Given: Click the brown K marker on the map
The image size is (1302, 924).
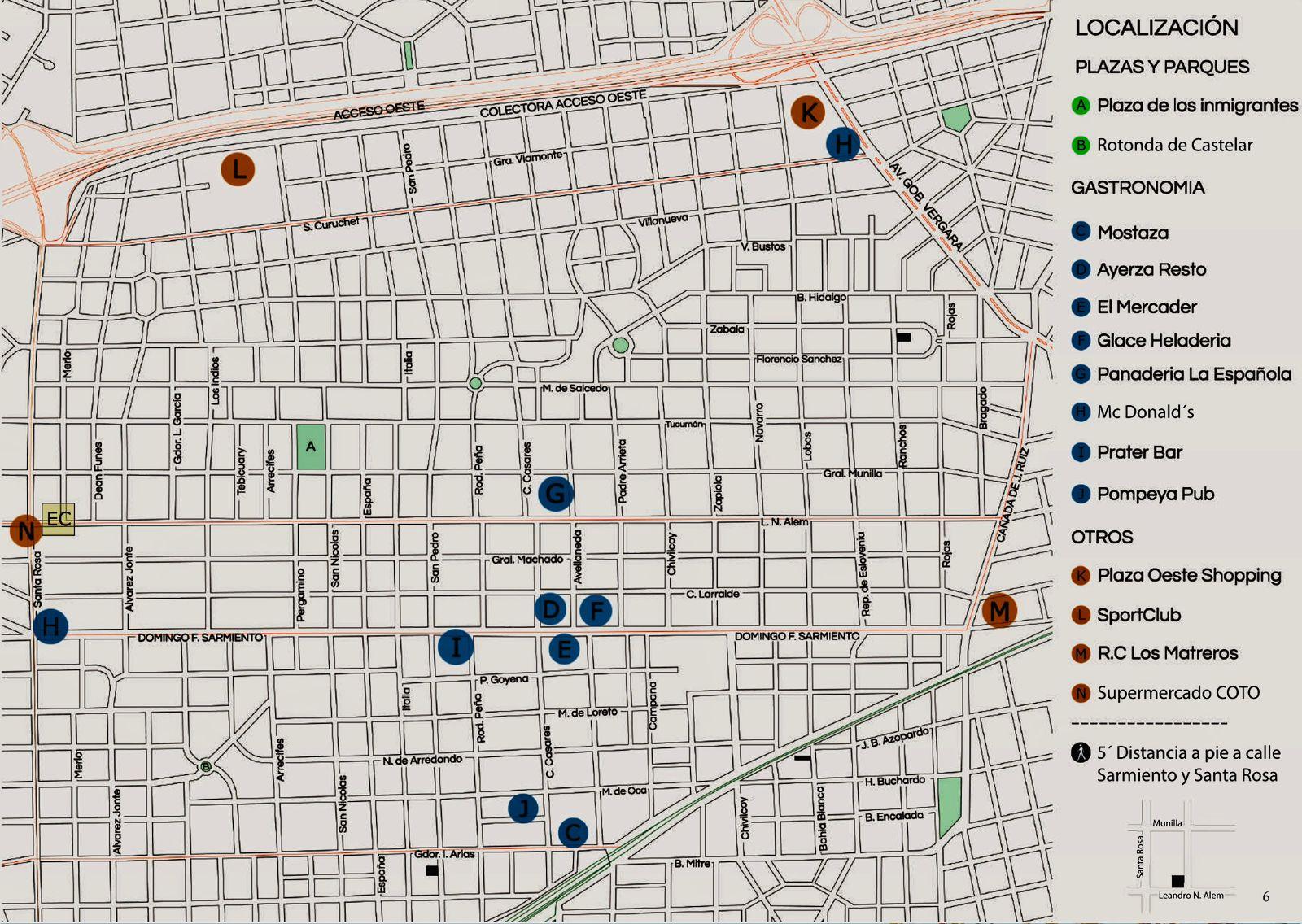Looking at the screenshot, I should pyautogui.click(x=808, y=112).
